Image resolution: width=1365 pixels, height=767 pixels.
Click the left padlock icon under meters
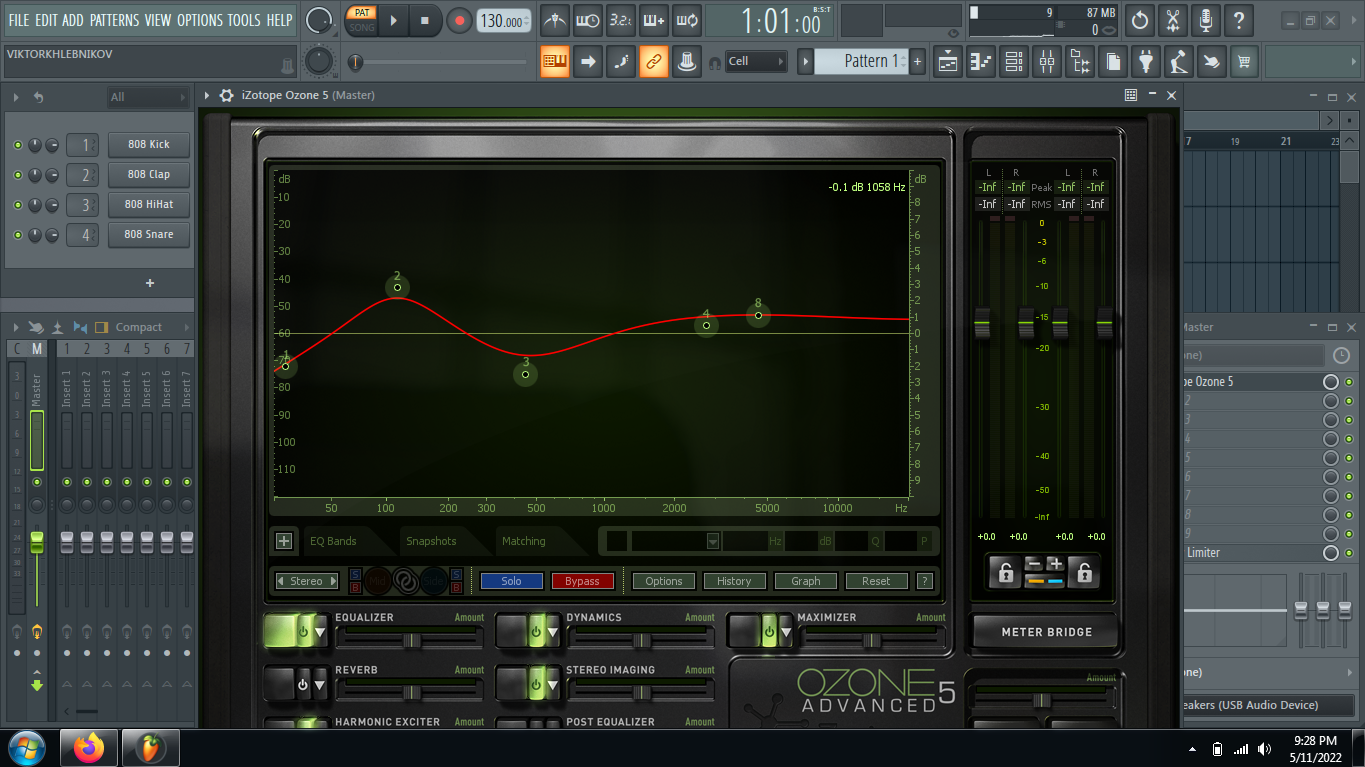pyautogui.click(x=1004, y=573)
